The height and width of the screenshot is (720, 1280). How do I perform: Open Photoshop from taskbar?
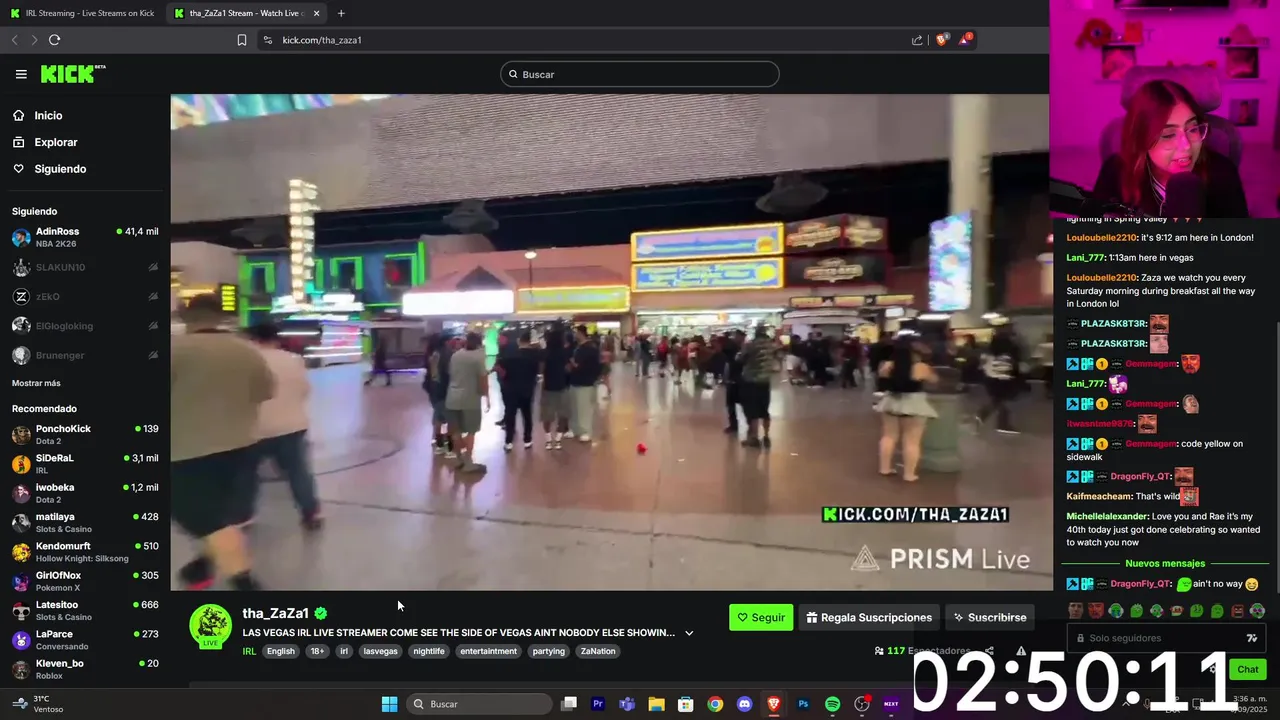[x=803, y=704]
